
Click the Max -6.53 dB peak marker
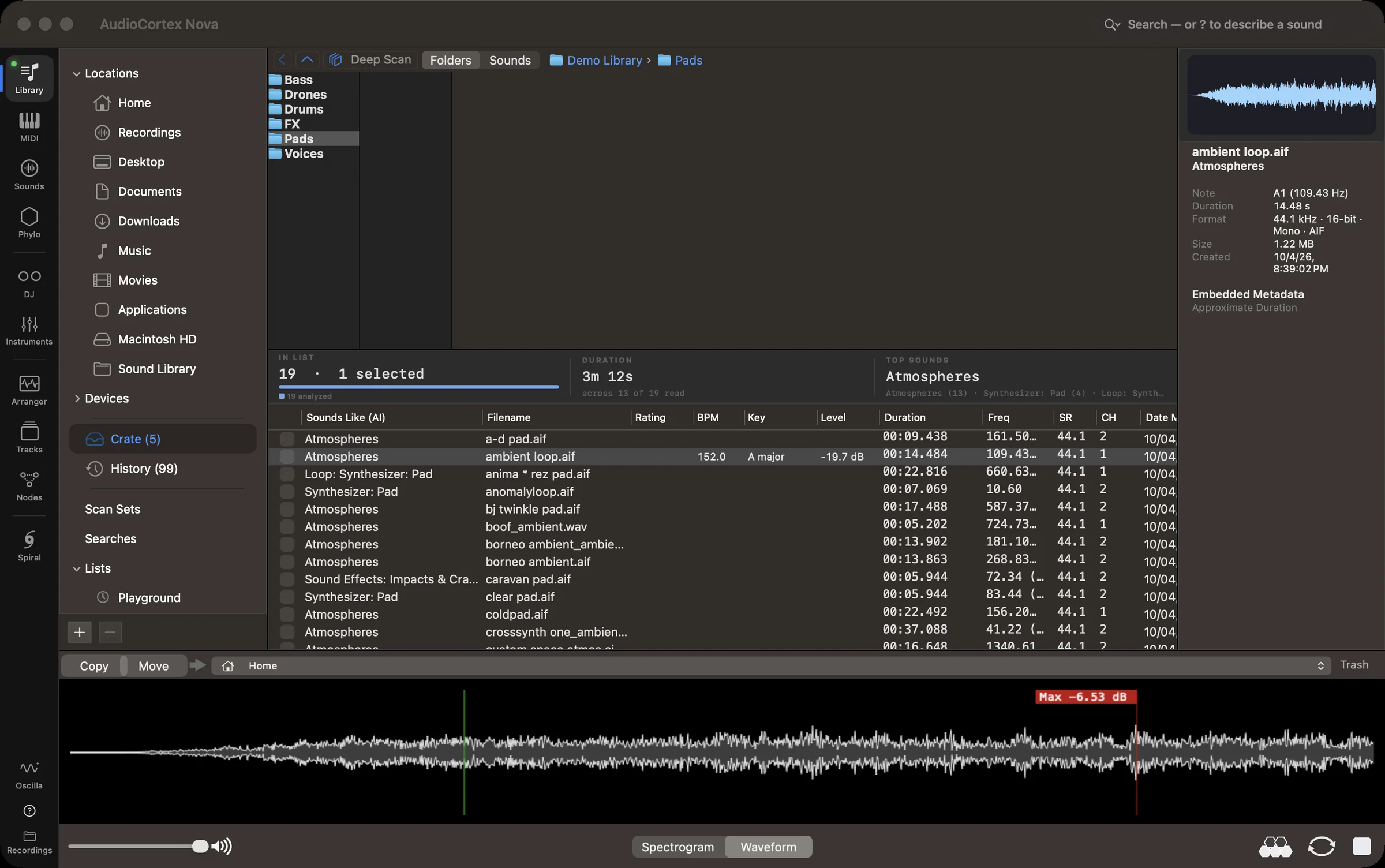pos(1085,697)
